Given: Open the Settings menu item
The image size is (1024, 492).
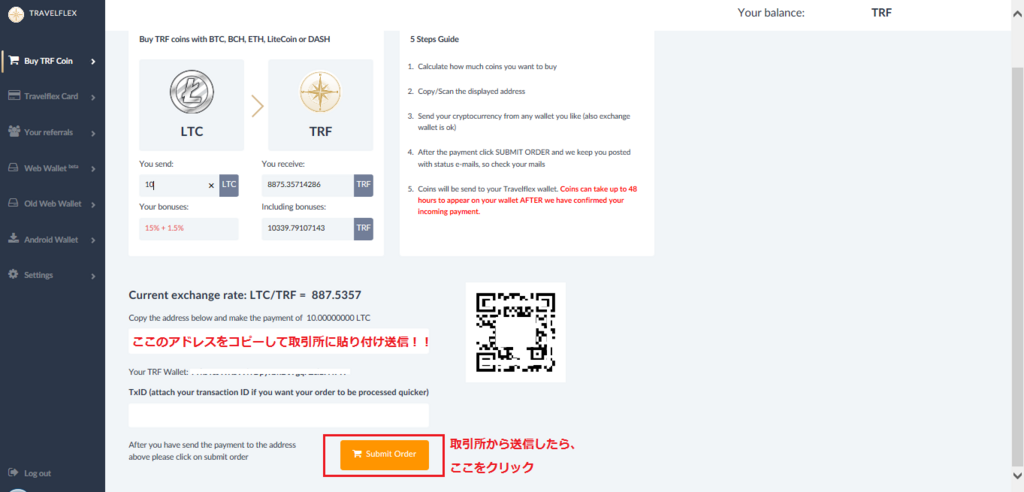Looking at the screenshot, I should pyautogui.click(x=52, y=275).
